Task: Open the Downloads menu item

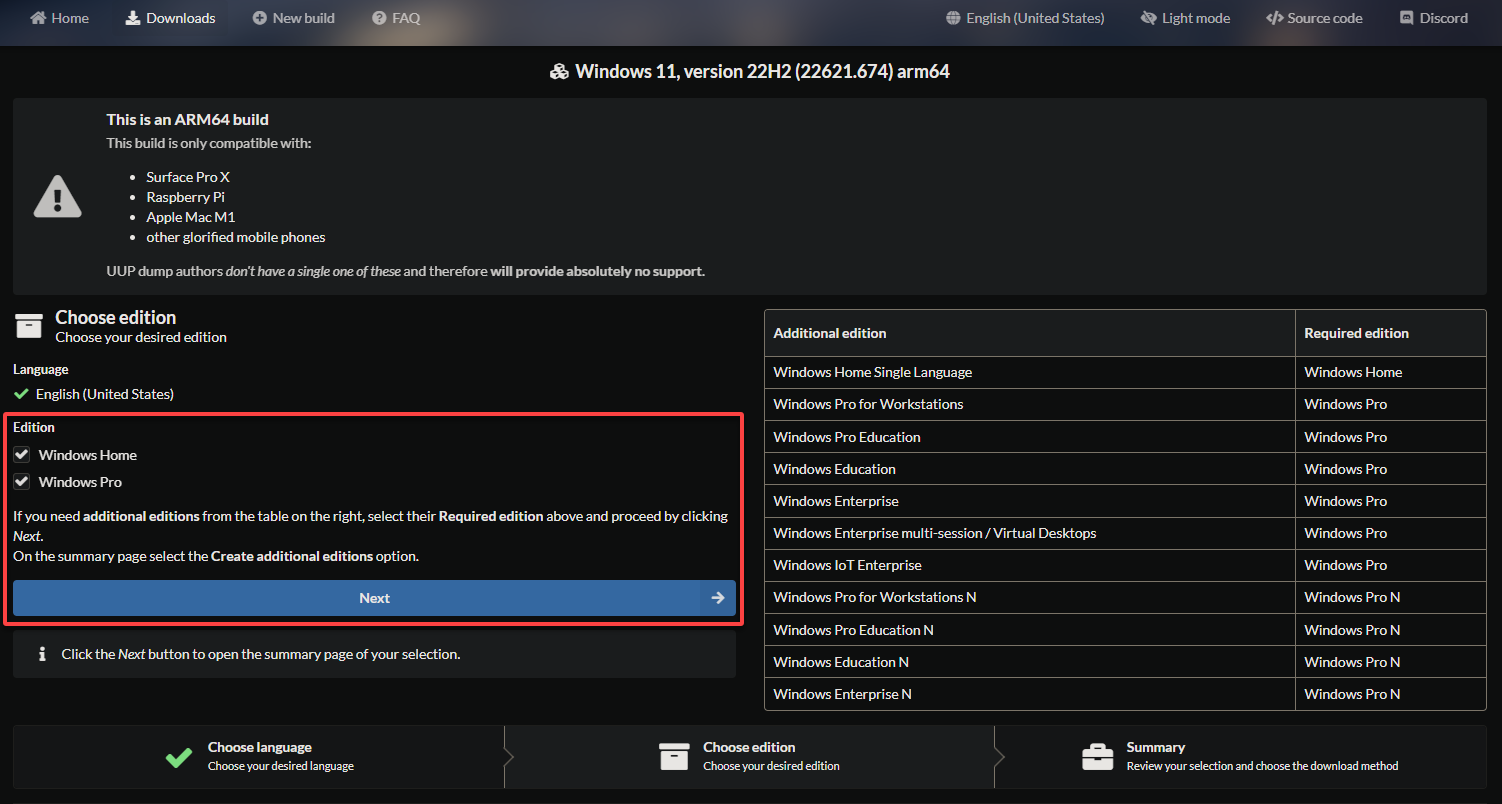Action: 170,18
